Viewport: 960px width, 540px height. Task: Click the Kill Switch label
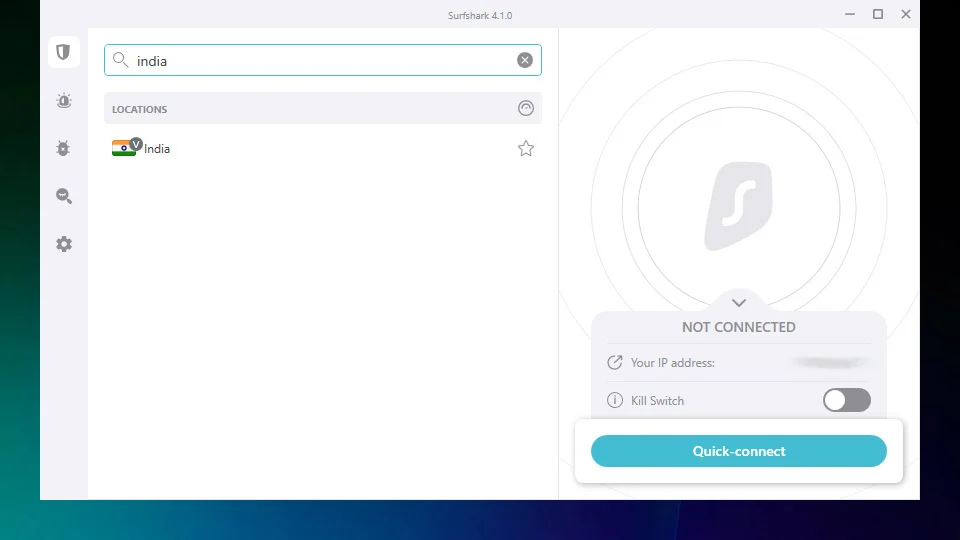pyautogui.click(x=657, y=401)
